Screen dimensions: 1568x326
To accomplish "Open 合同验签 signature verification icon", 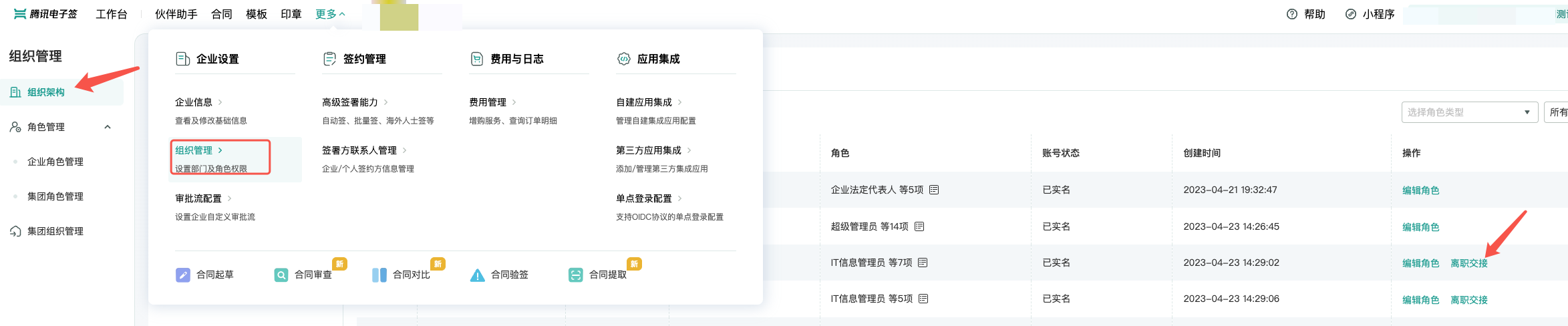I will pyautogui.click(x=477, y=275).
